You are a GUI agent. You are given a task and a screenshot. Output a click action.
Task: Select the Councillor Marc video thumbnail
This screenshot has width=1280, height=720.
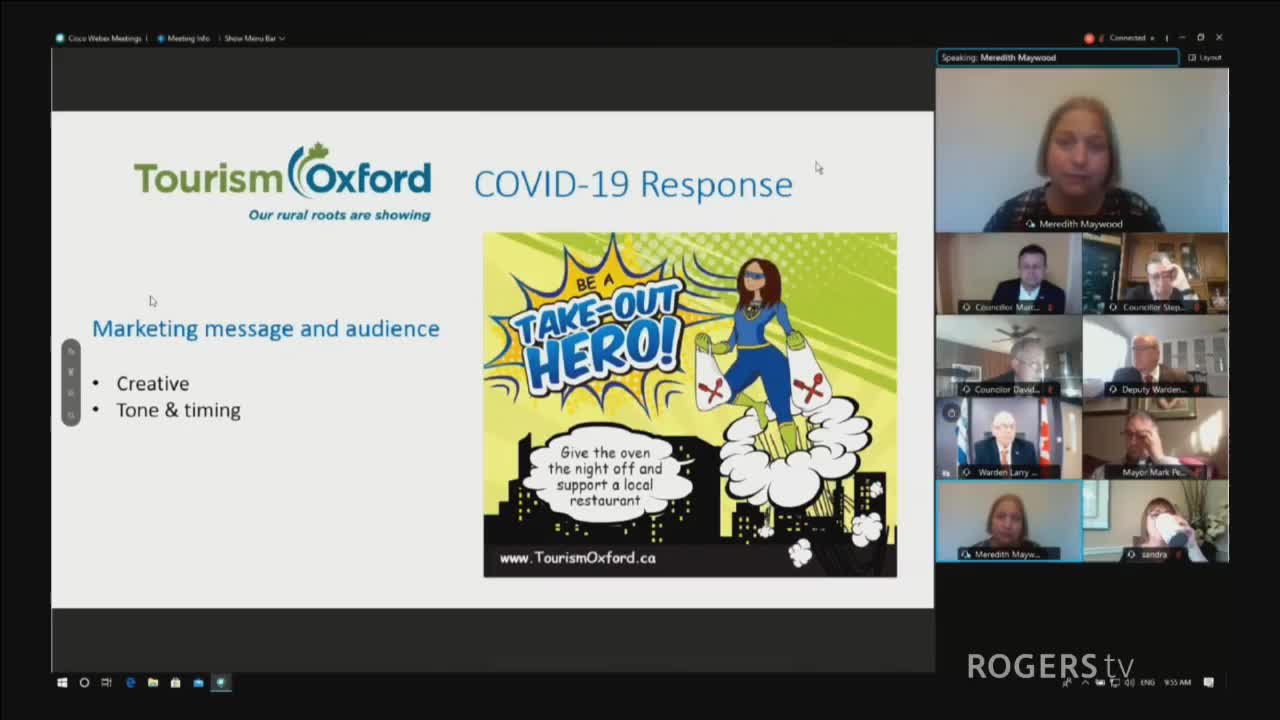[1008, 273]
